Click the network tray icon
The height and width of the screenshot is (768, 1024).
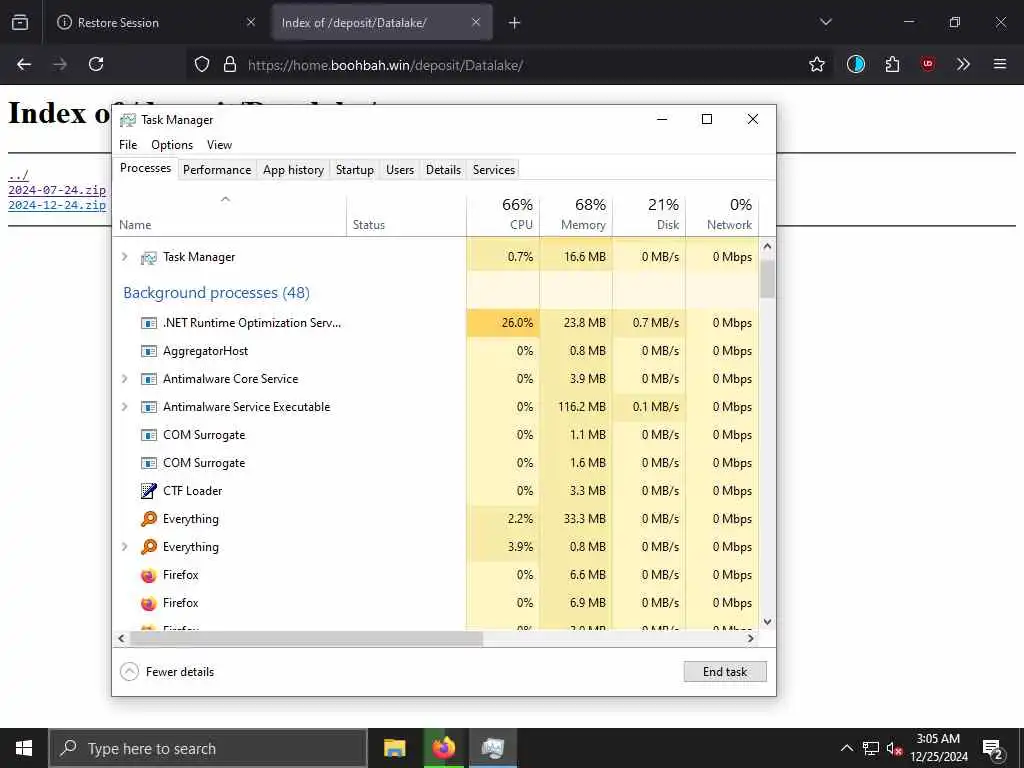click(871, 748)
